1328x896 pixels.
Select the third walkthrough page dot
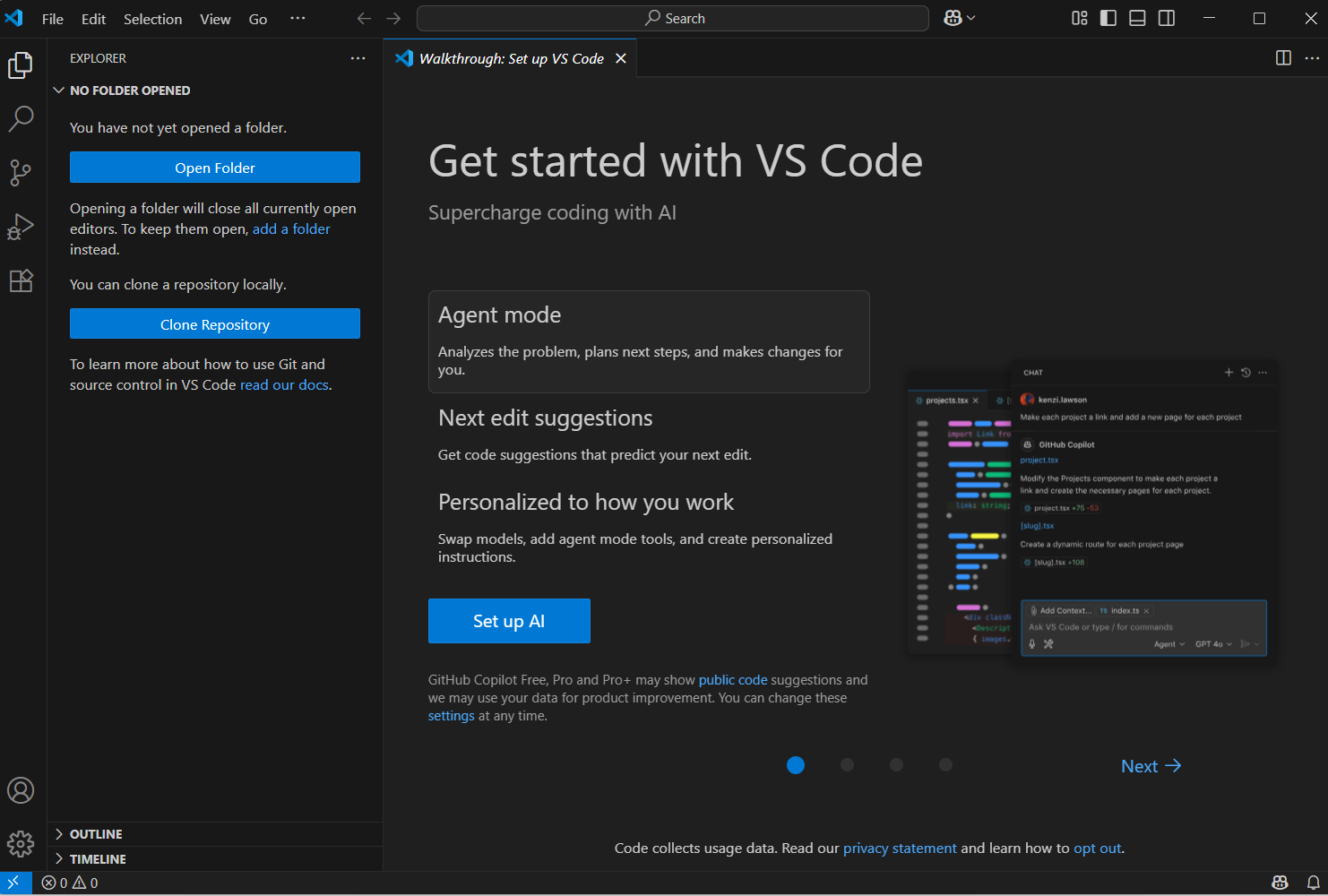896,765
